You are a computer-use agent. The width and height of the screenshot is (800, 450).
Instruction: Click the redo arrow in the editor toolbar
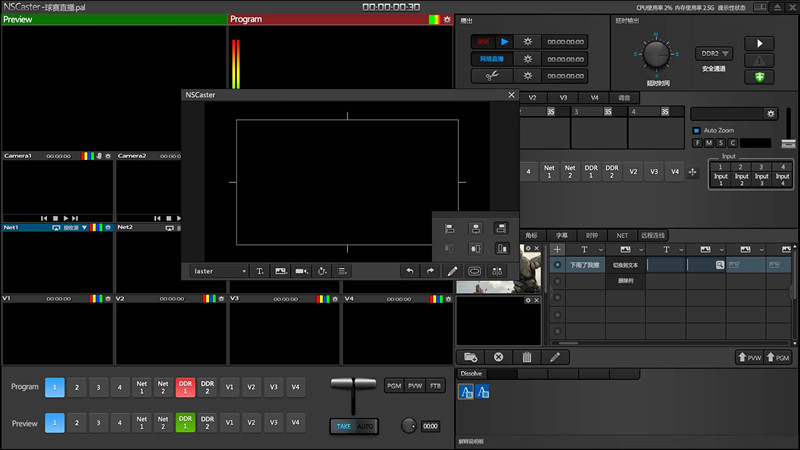(430, 271)
